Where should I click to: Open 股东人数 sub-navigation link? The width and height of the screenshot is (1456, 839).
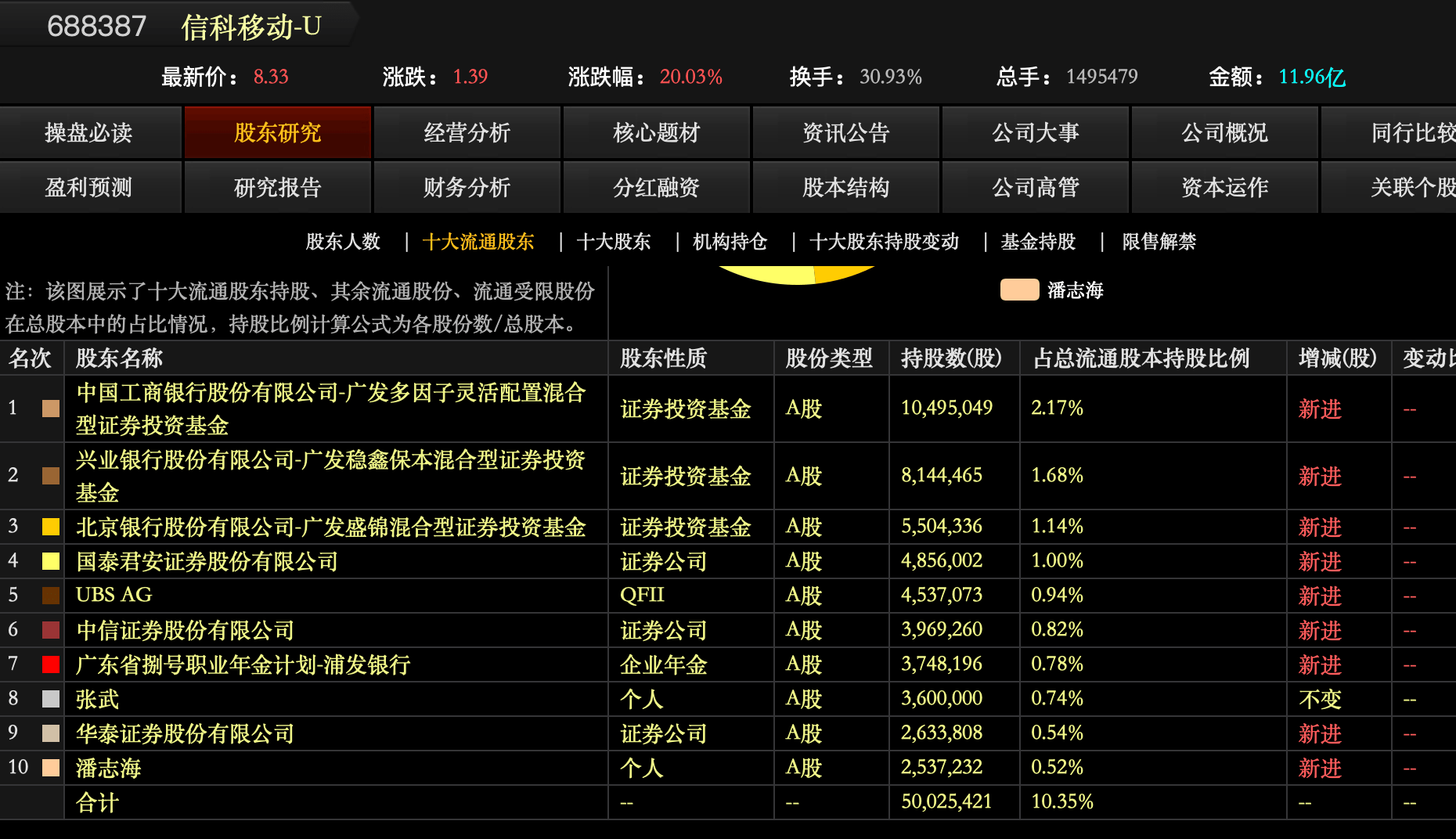[x=342, y=242]
